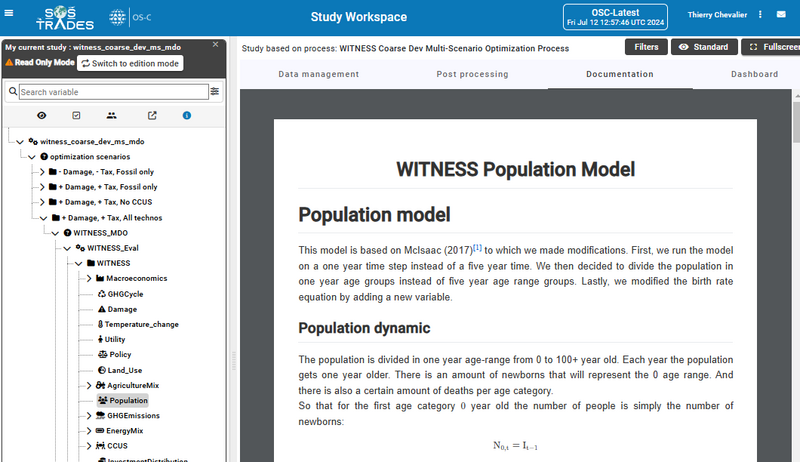
Task: Click the OS-C globe logo
Action: pos(117,17)
